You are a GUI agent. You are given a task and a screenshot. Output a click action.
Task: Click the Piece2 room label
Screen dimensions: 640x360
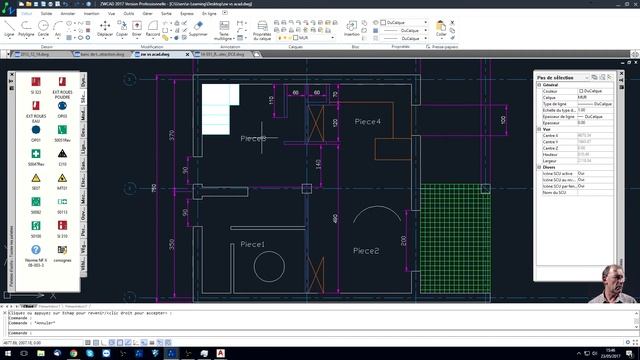366,251
